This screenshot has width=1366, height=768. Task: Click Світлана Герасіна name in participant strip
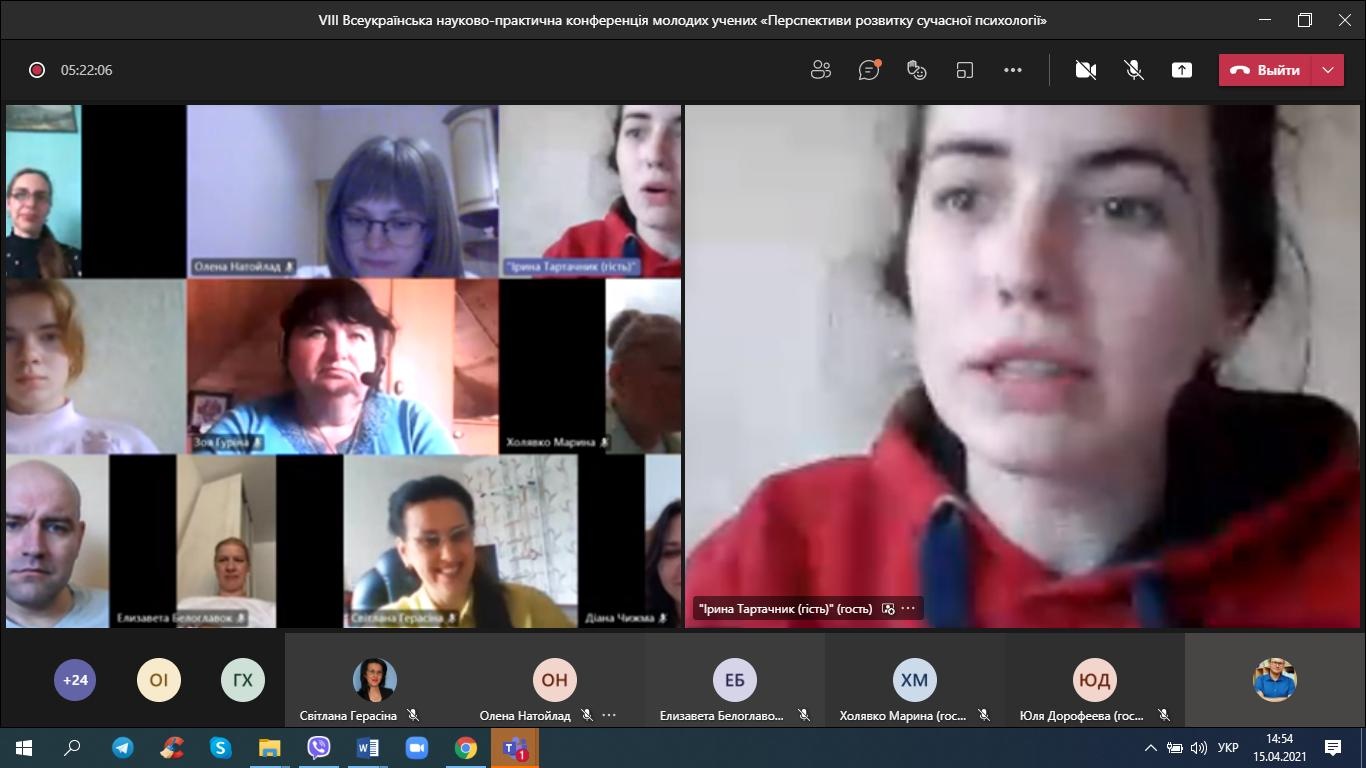tap(348, 716)
